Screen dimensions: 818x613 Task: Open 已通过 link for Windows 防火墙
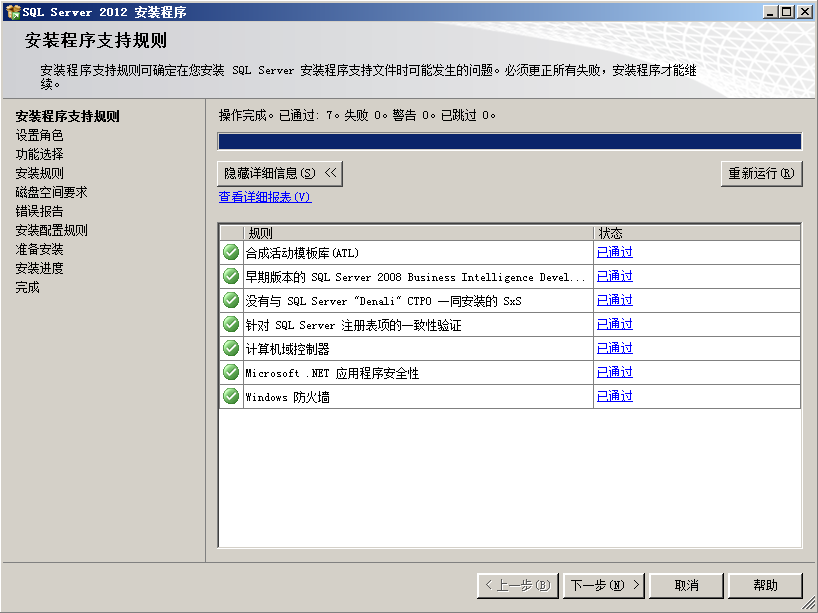coord(615,396)
